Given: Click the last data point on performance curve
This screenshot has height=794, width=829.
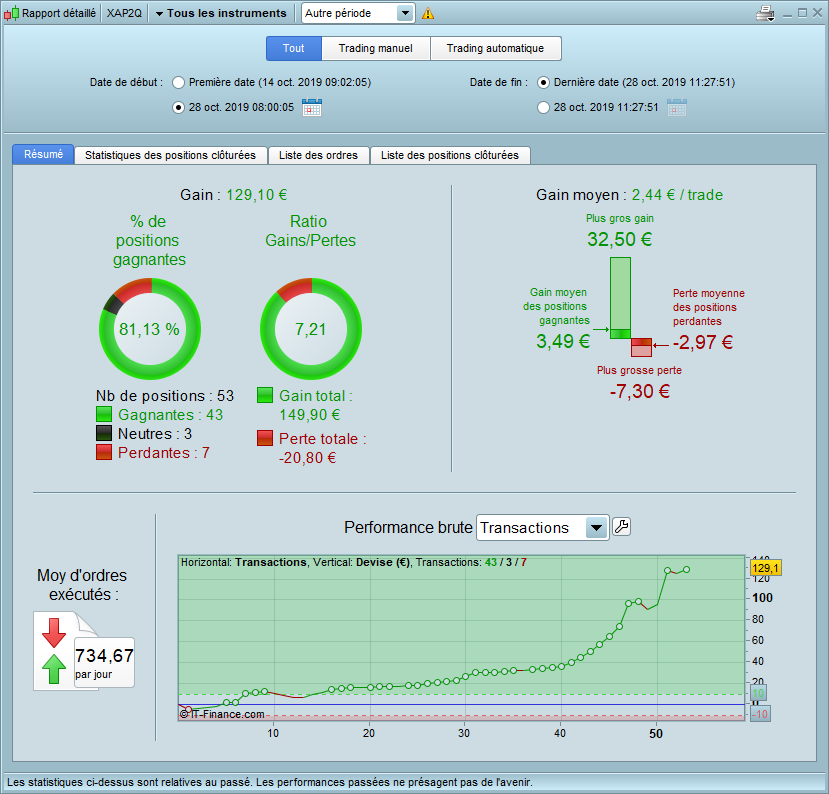Looking at the screenshot, I should click(x=686, y=569).
